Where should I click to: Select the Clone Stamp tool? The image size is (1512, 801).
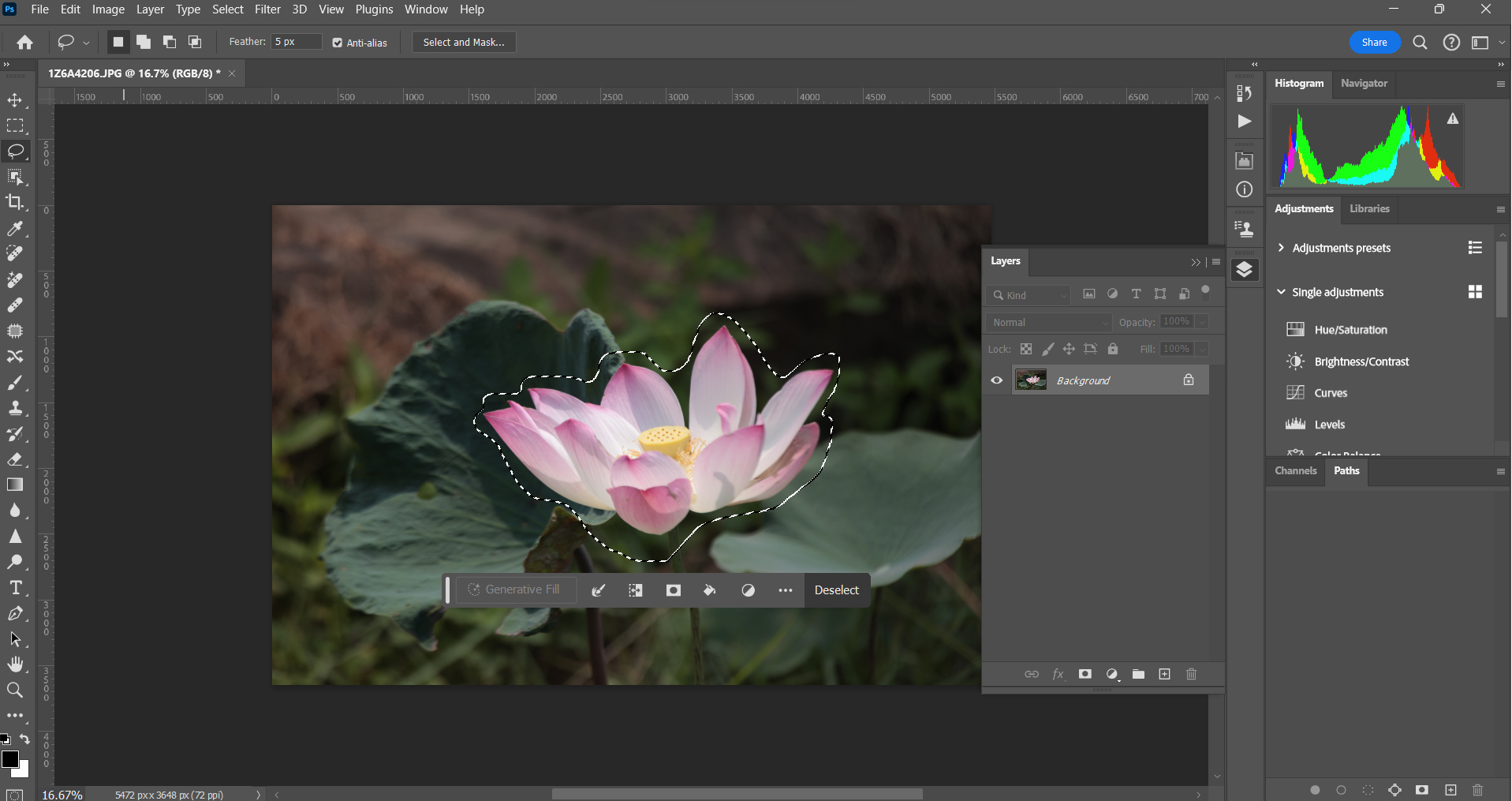(16, 408)
